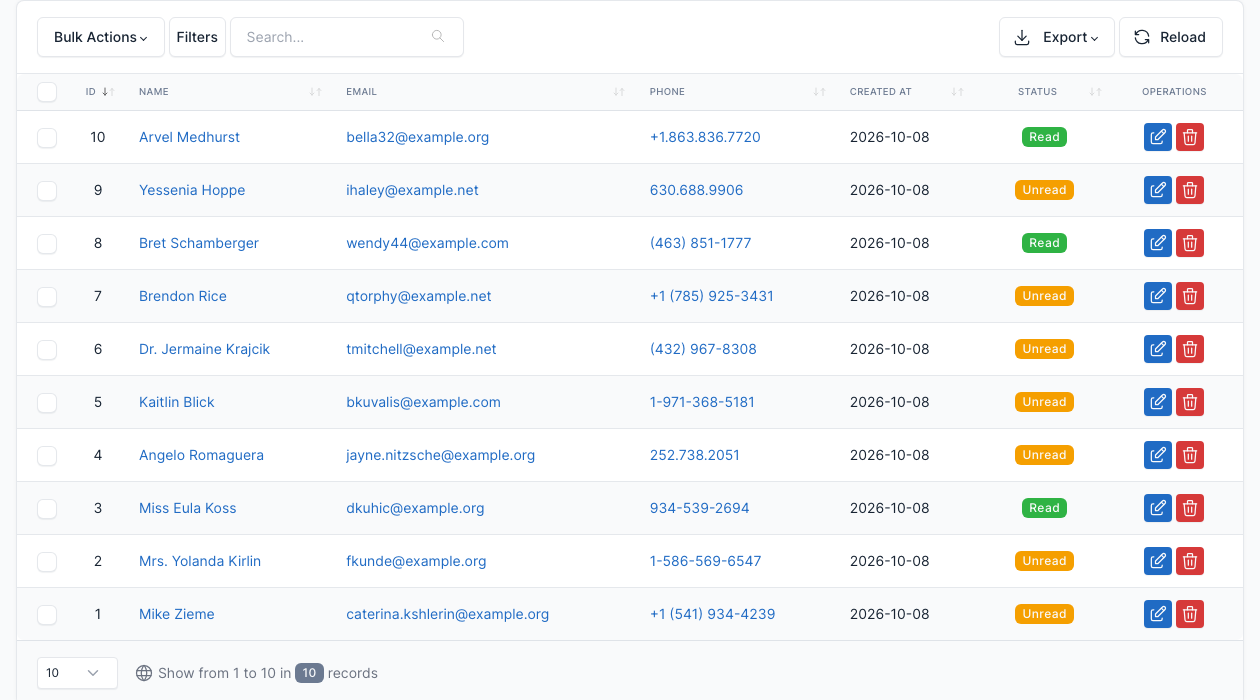Open the Dr. Jermaine Krajcik name link
The height and width of the screenshot is (700, 1260).
coord(204,349)
